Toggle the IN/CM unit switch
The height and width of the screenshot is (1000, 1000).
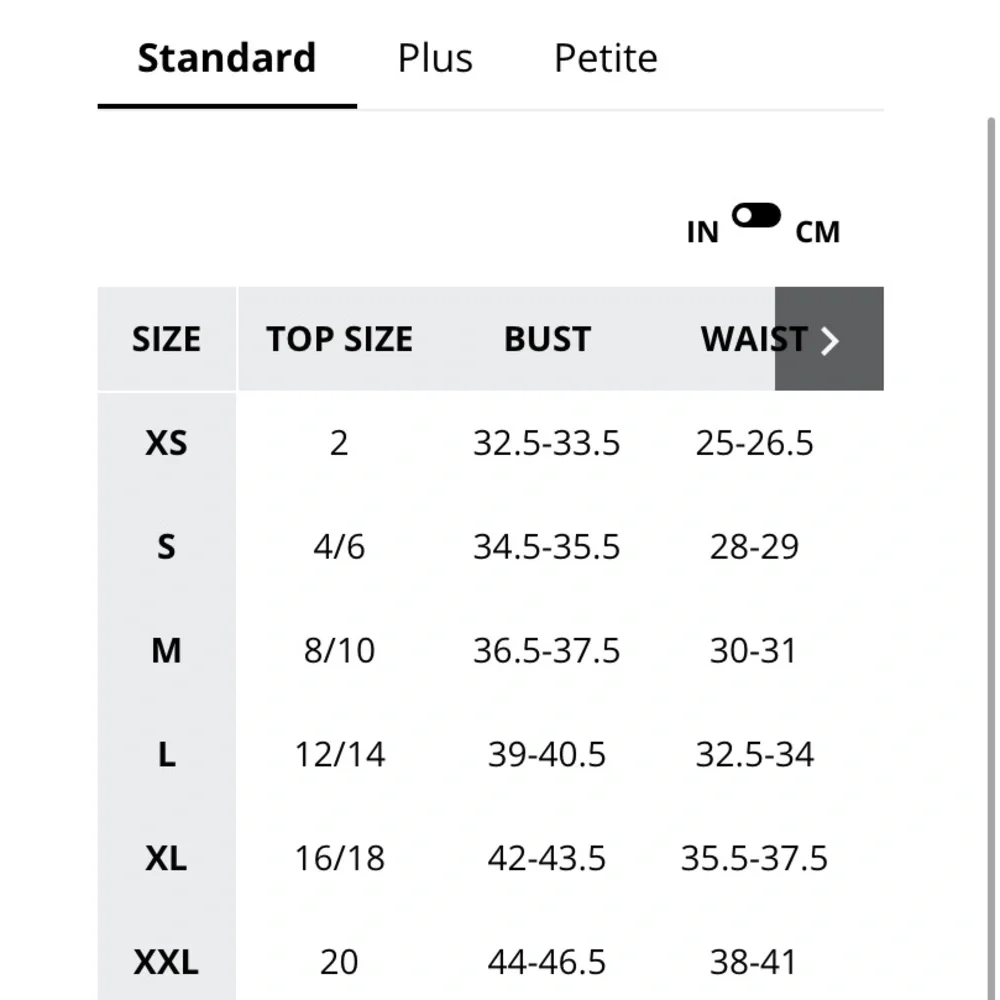pyautogui.click(x=756, y=216)
